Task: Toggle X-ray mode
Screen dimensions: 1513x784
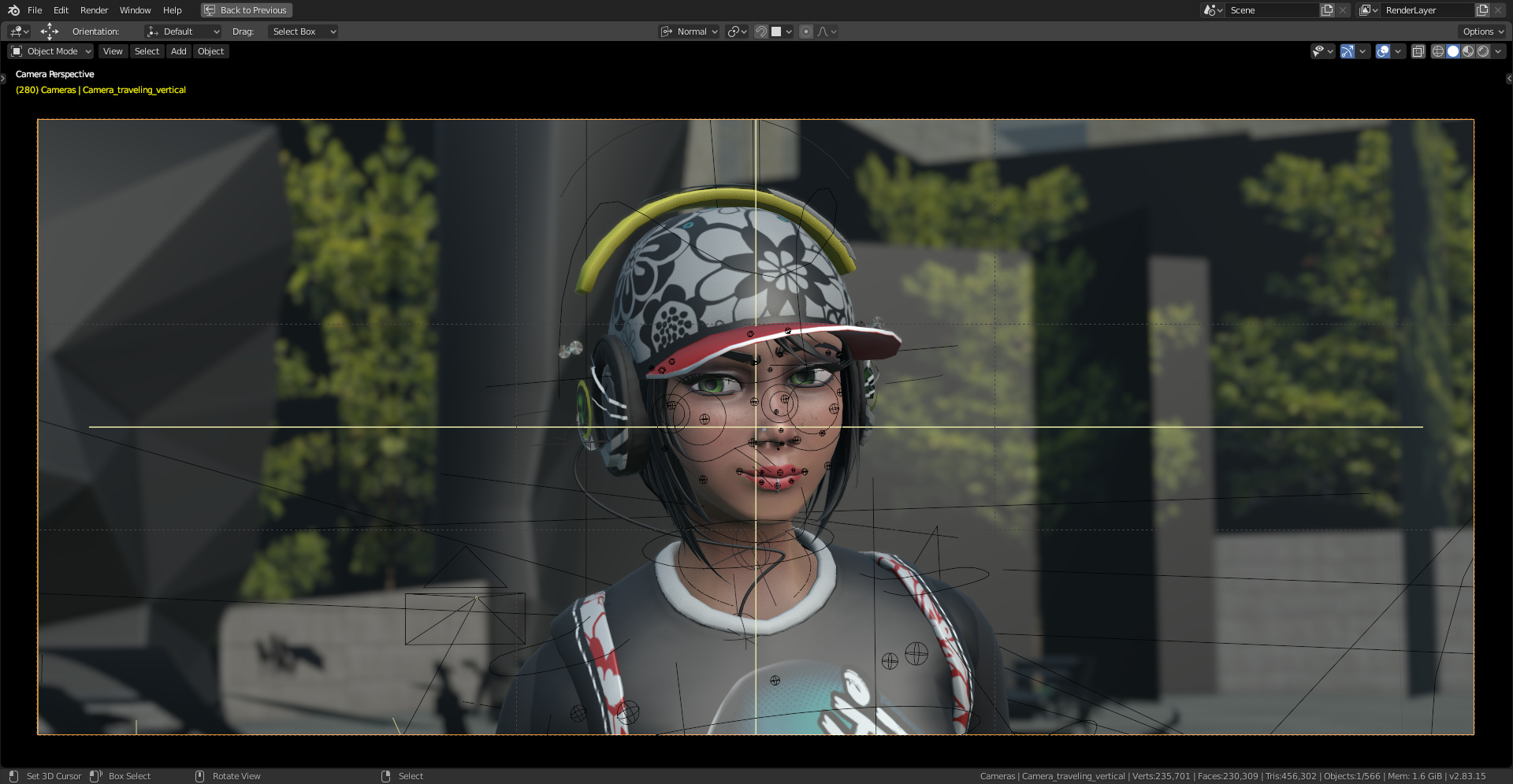Action: (1418, 51)
